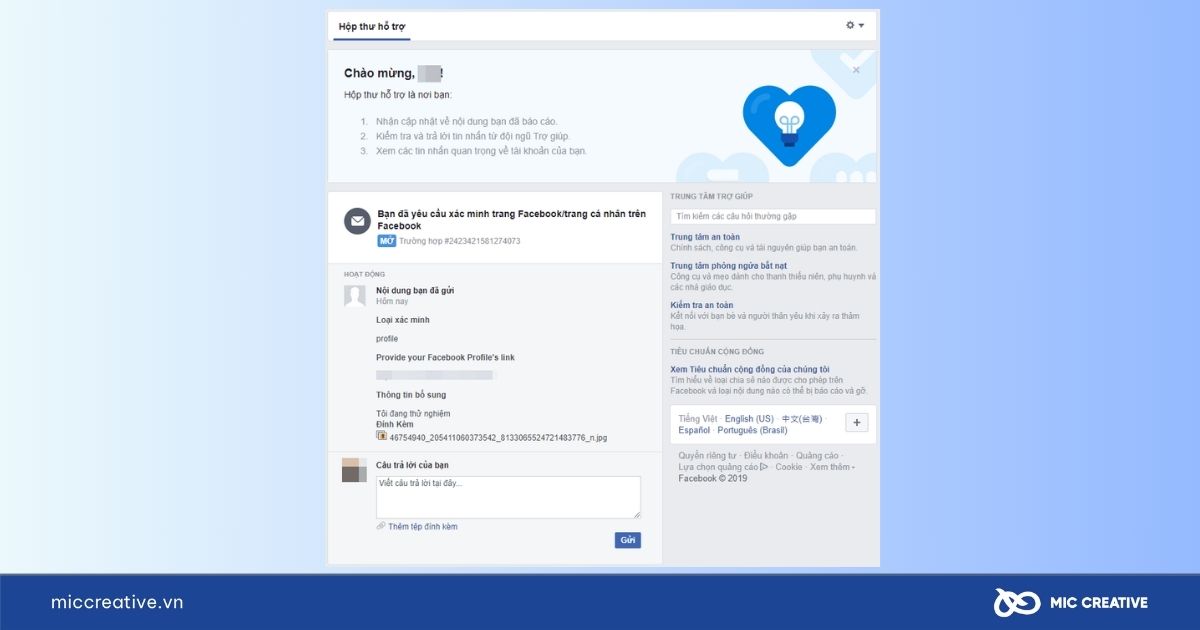
Task: Click the MỞ status badge
Action: pos(386,241)
